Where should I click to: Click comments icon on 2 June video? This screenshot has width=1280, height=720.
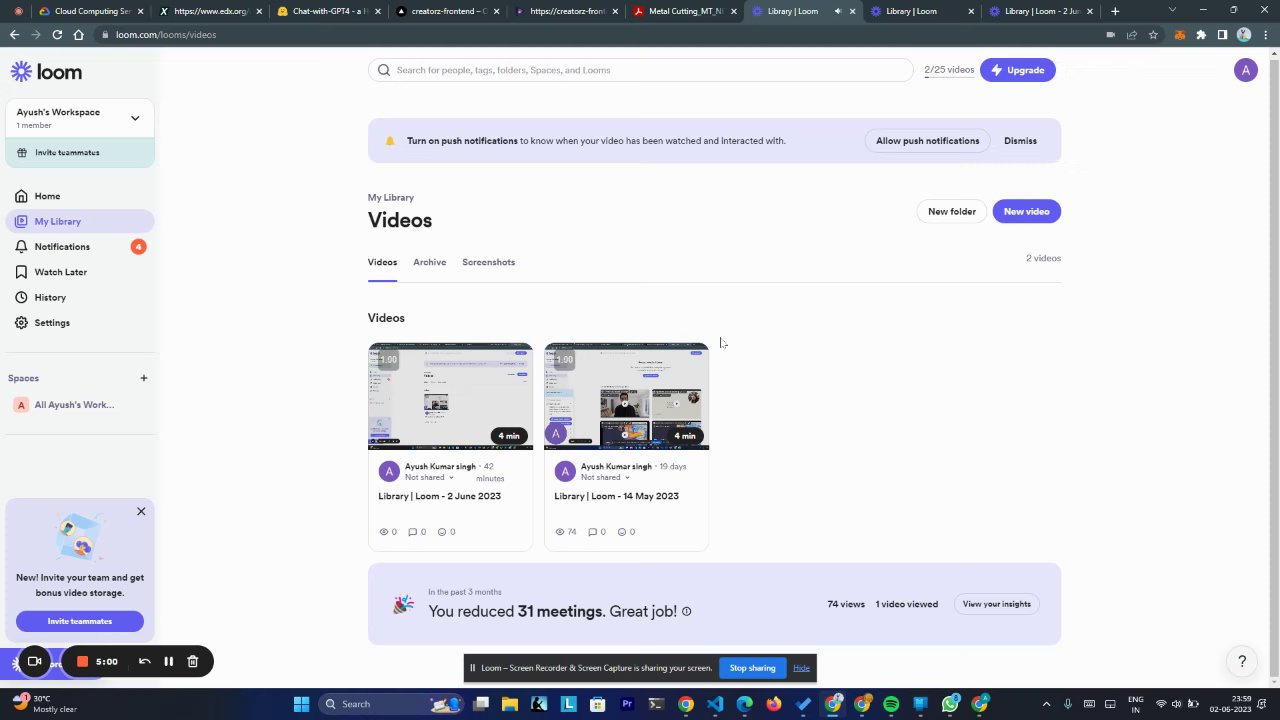click(x=412, y=532)
